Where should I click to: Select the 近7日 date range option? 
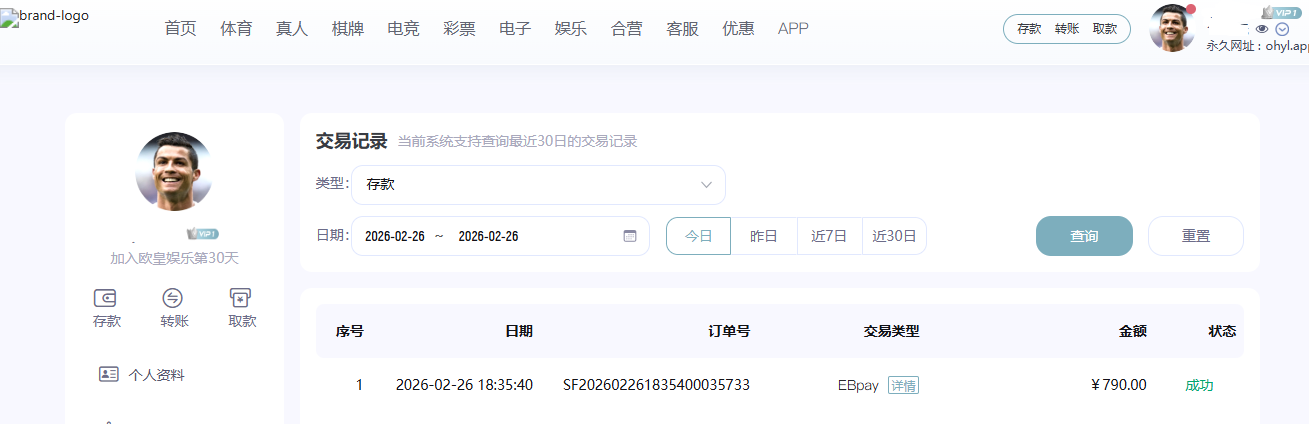(829, 236)
